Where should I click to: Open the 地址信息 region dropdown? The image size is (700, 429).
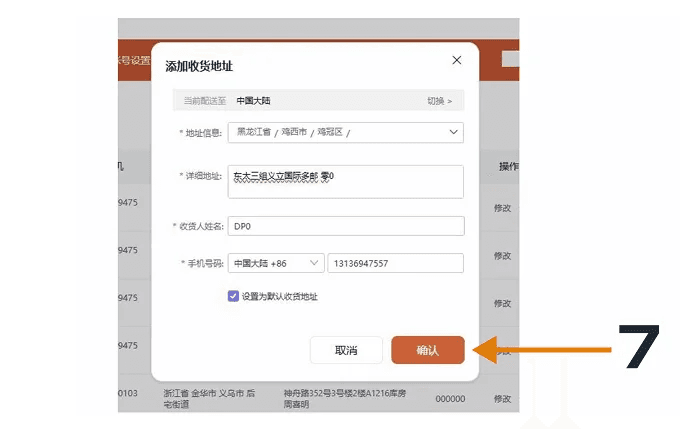click(x=346, y=133)
